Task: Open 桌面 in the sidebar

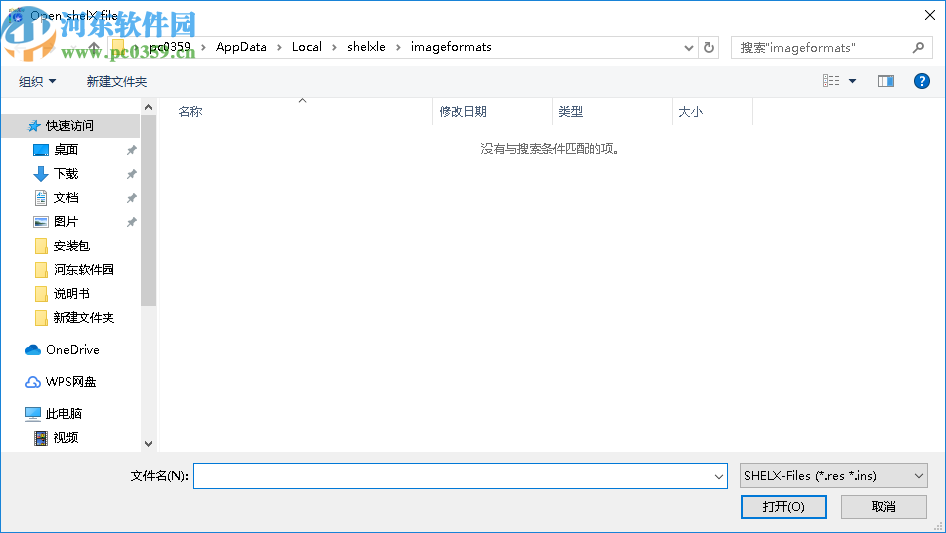Action: coord(66,150)
